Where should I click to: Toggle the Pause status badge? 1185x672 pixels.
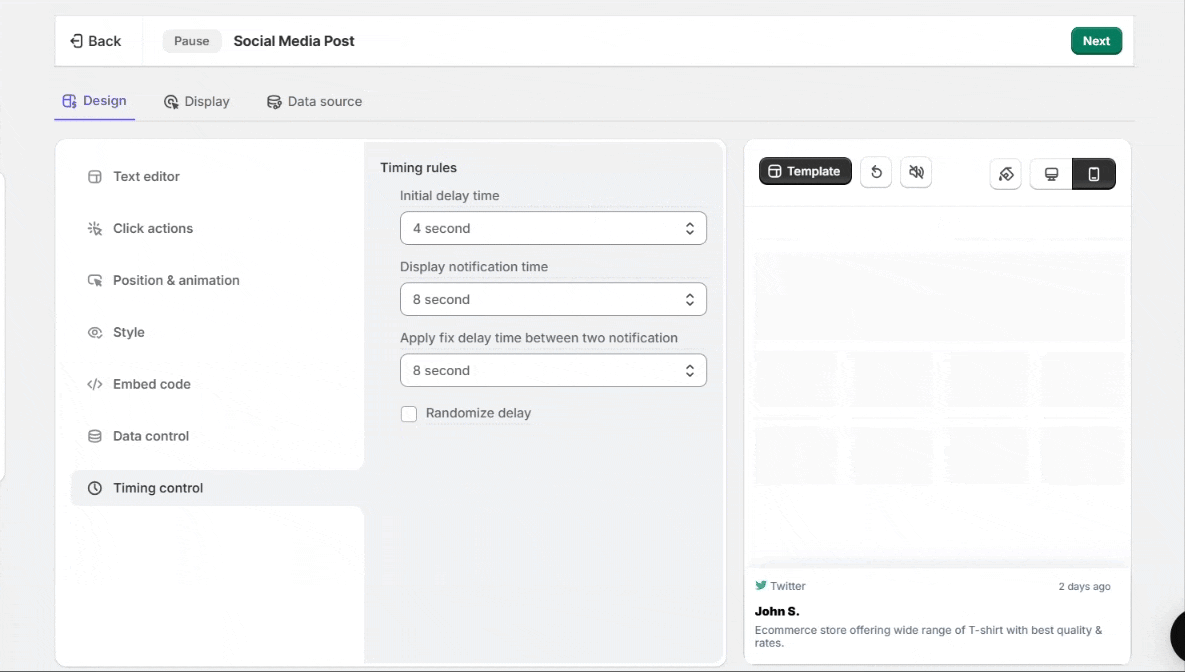click(192, 41)
